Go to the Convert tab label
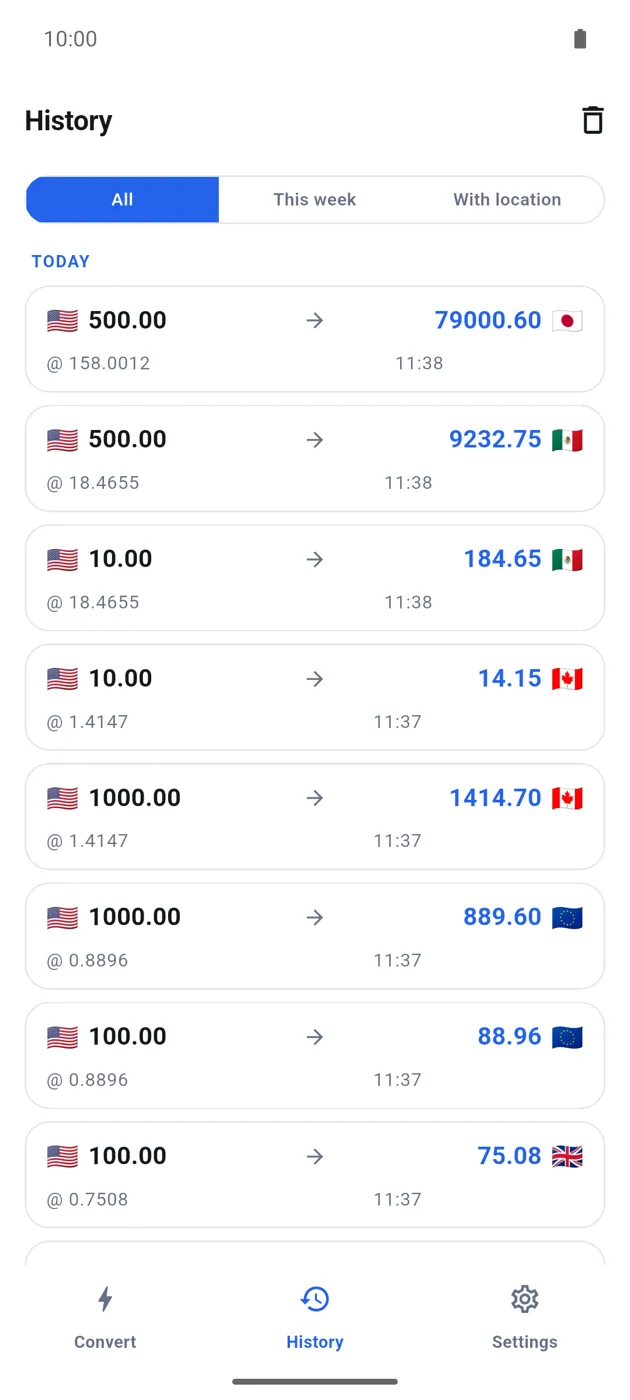 coord(105,1342)
